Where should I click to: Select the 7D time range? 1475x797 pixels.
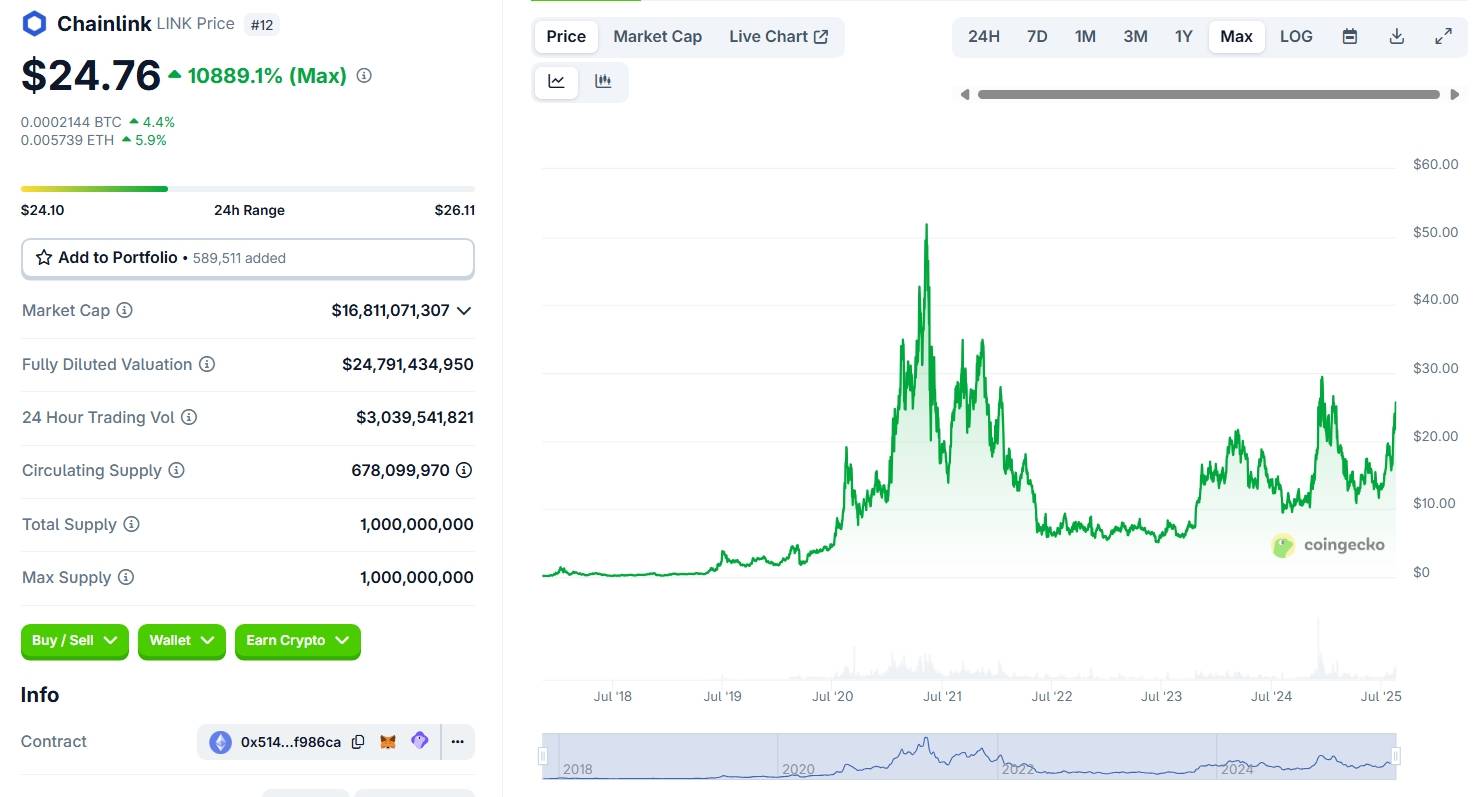coord(1037,37)
